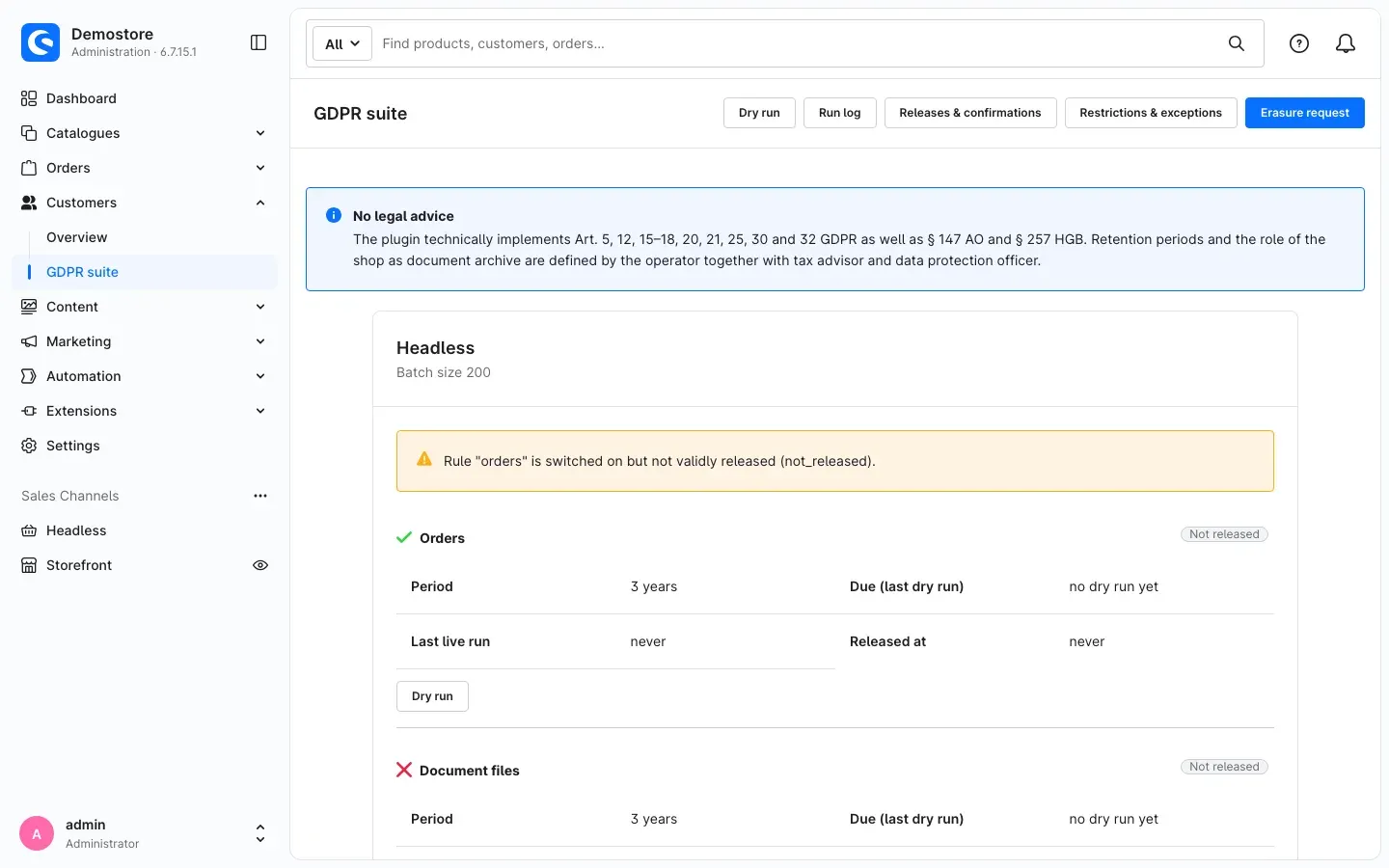Click the Shopware logo icon
The image size is (1389, 868).
coord(41,42)
